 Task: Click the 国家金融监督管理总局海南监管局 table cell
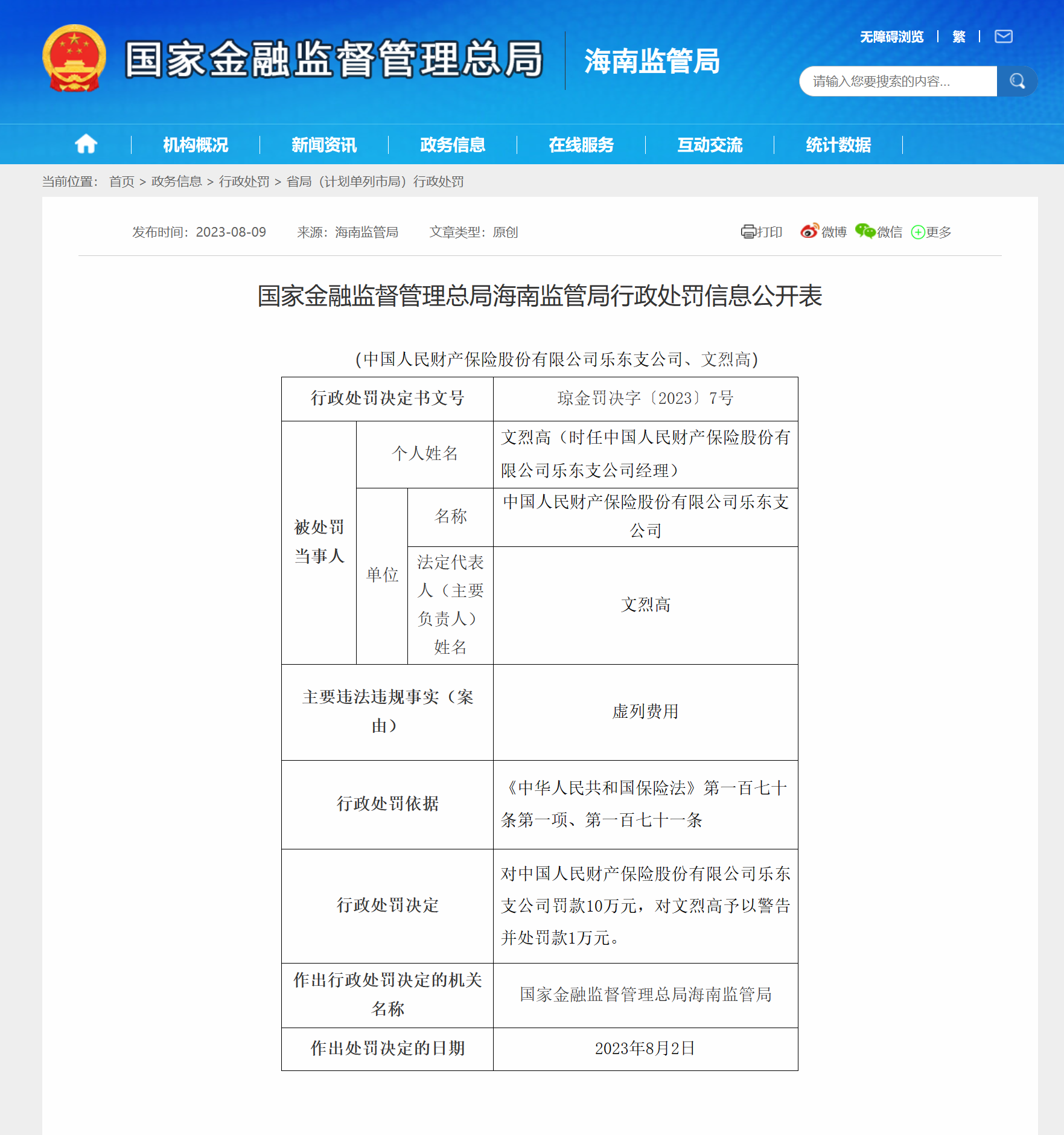point(645,995)
